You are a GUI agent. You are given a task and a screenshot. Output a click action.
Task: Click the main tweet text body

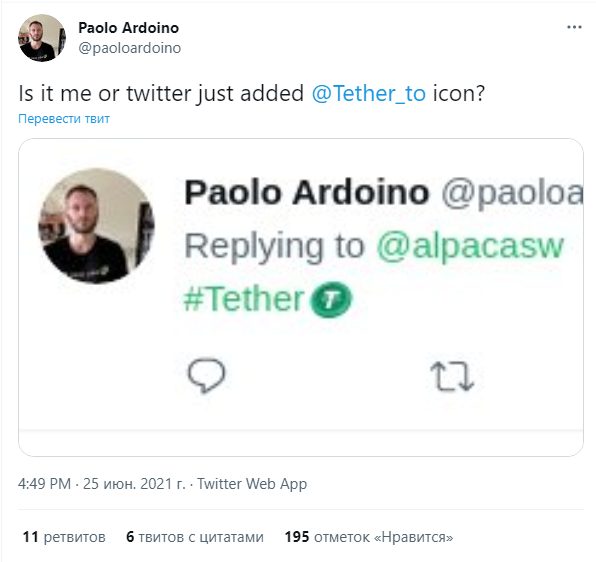252,93
